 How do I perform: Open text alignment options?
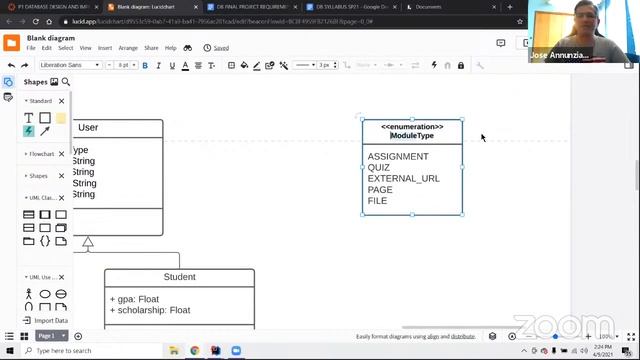tap(198, 65)
